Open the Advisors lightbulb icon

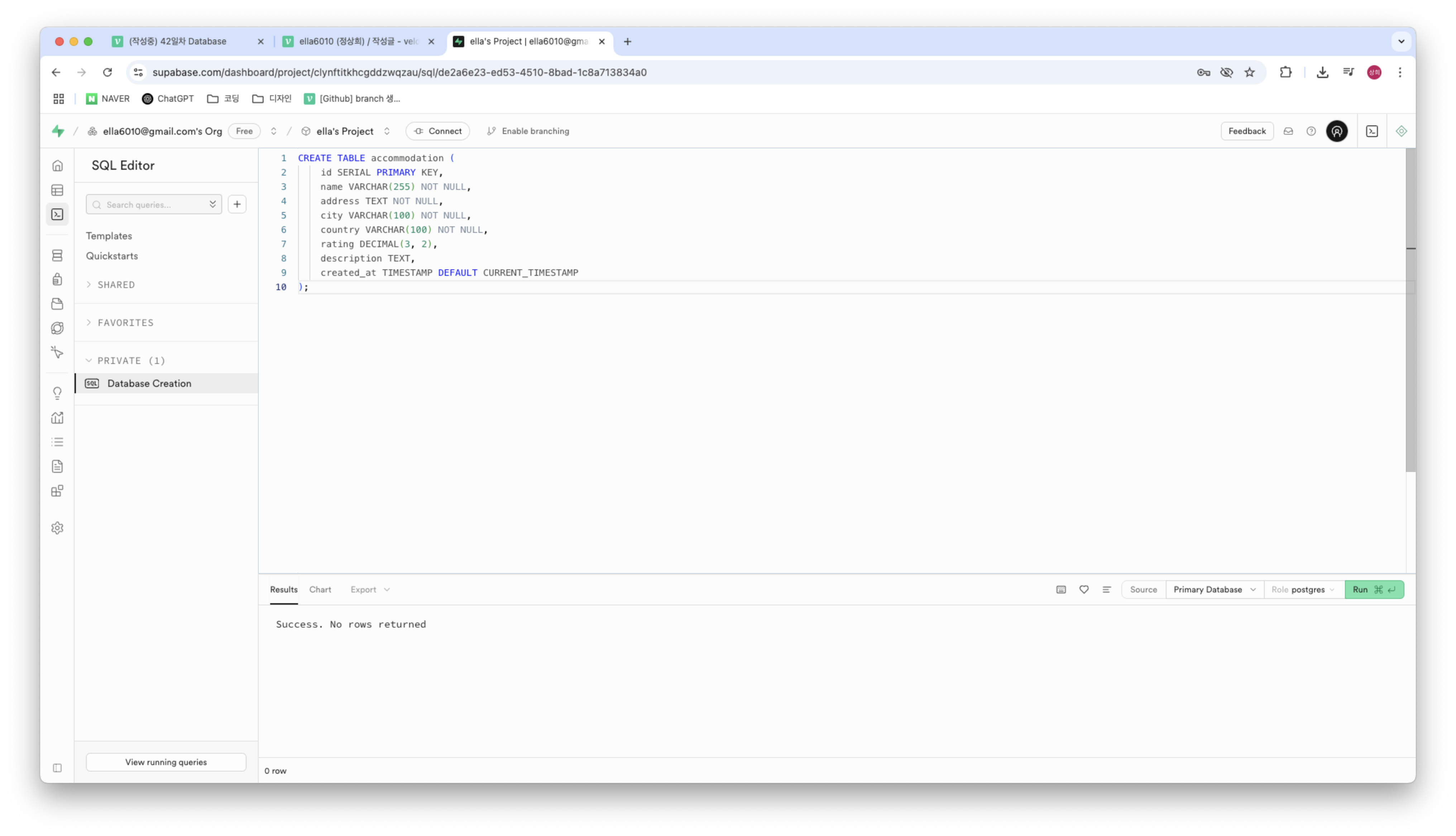(57, 393)
